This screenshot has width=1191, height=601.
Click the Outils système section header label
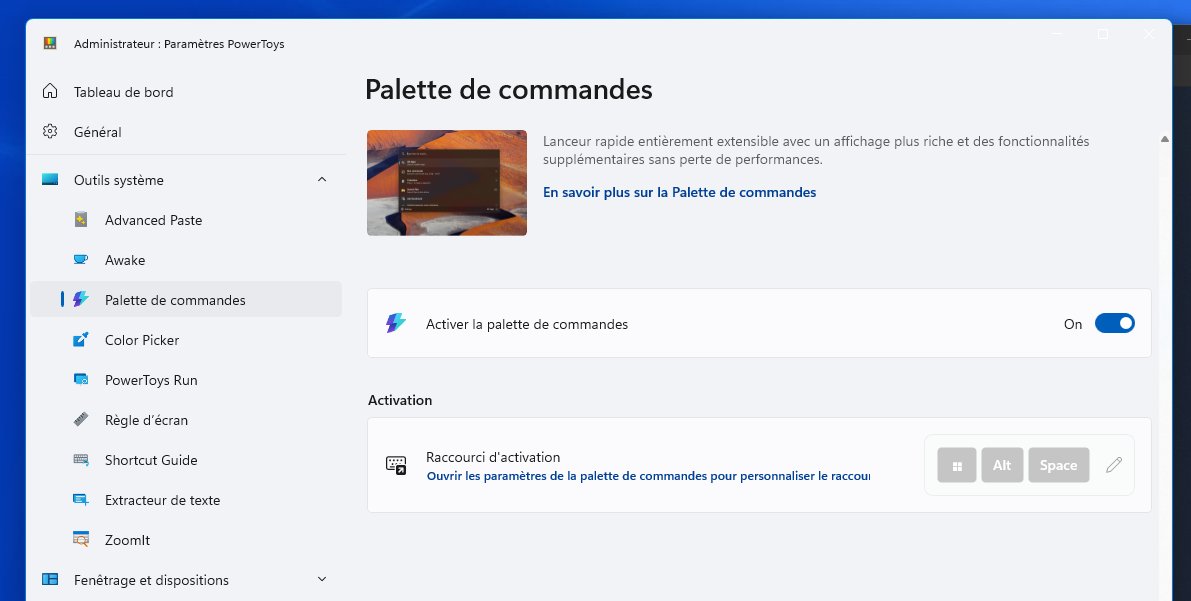pyautogui.click(x=118, y=180)
